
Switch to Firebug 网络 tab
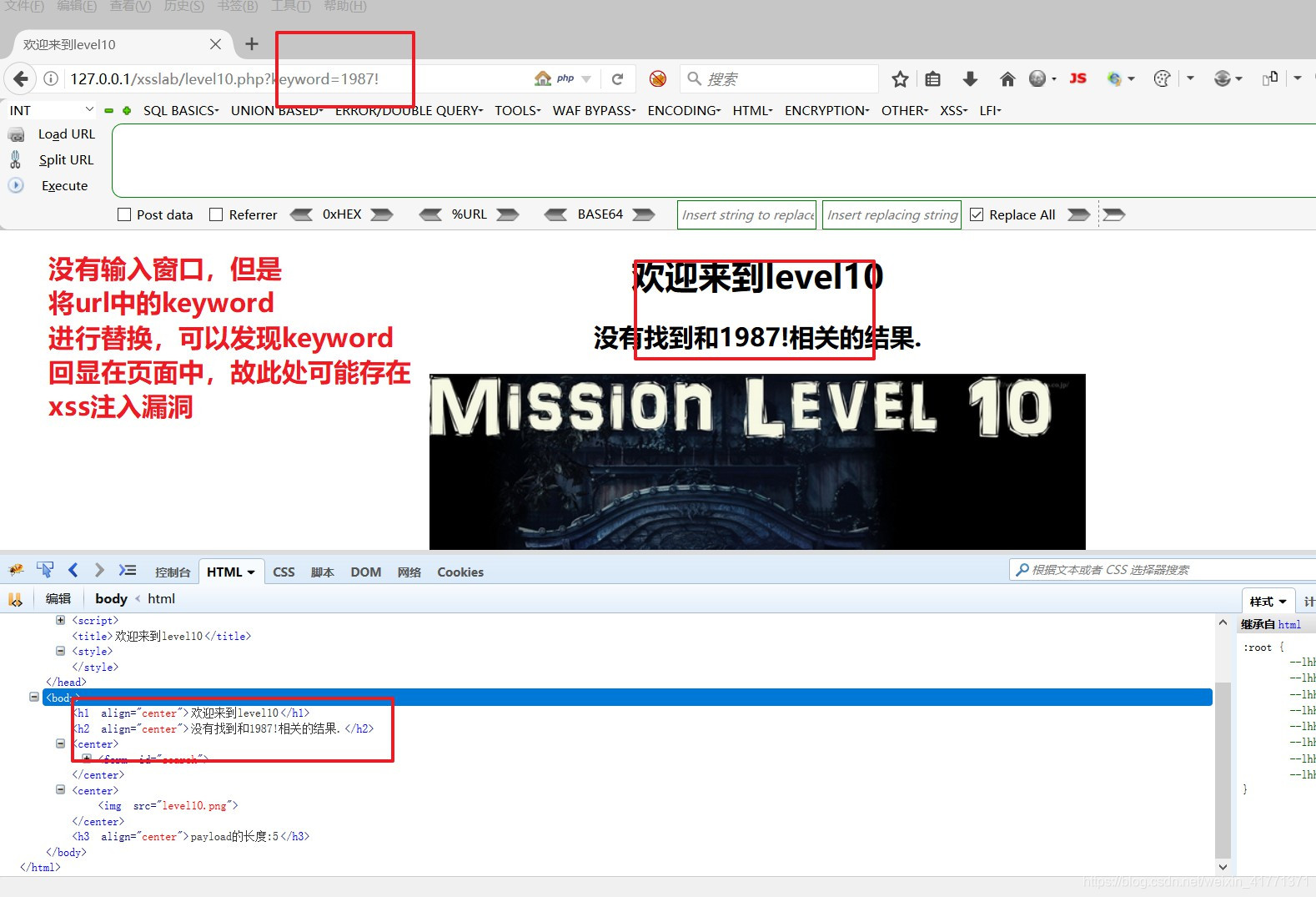point(409,572)
